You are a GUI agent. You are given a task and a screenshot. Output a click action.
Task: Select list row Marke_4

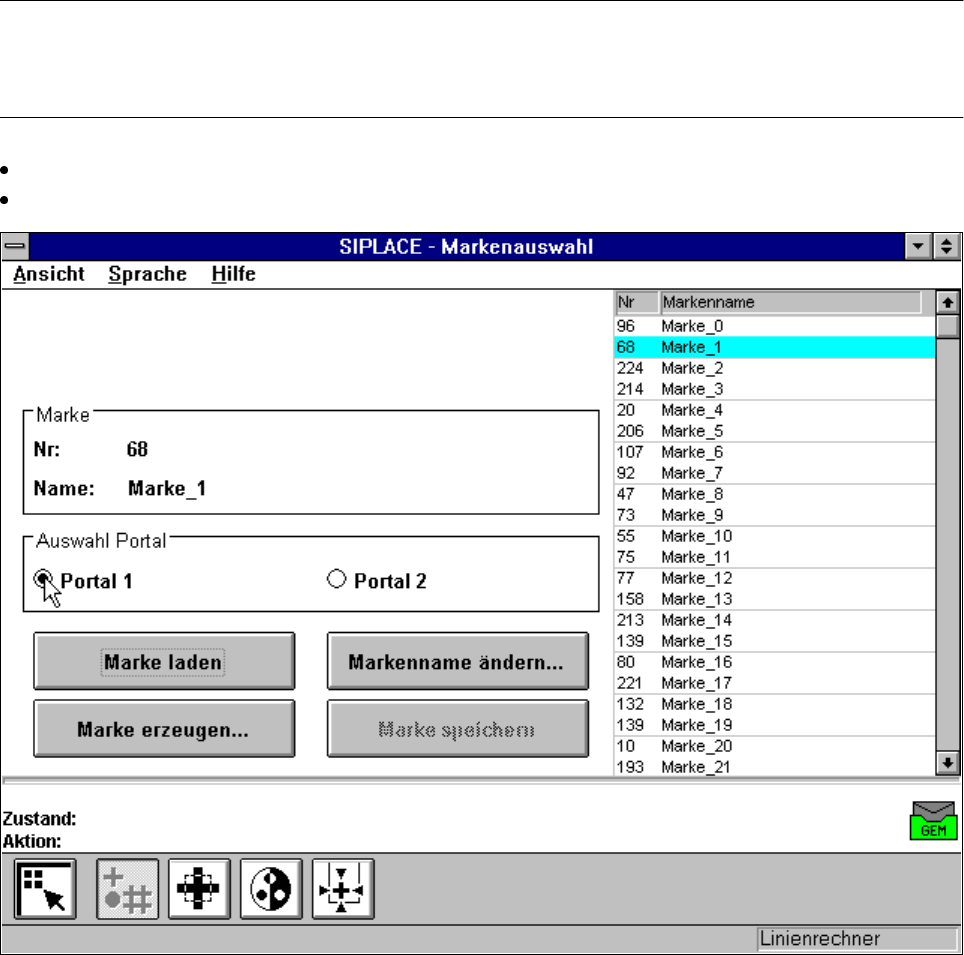[x=775, y=410]
